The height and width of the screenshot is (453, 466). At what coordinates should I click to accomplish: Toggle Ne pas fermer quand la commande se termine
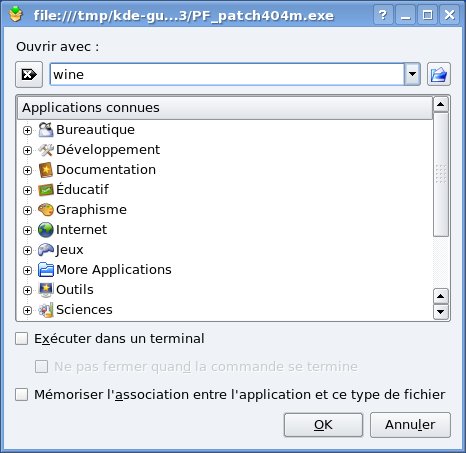(42, 367)
